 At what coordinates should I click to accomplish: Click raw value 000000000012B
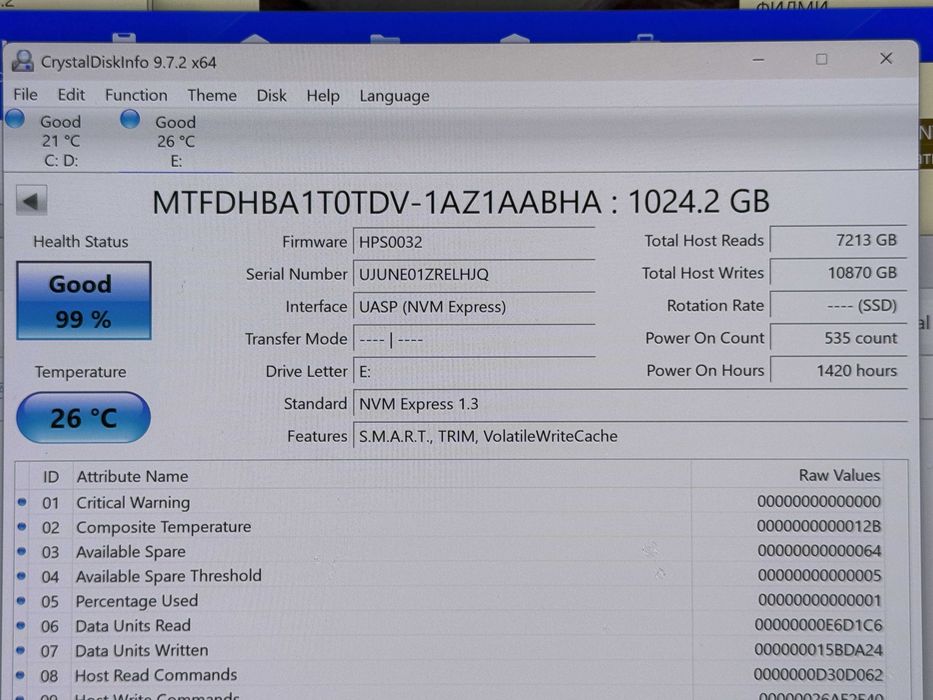coord(819,526)
